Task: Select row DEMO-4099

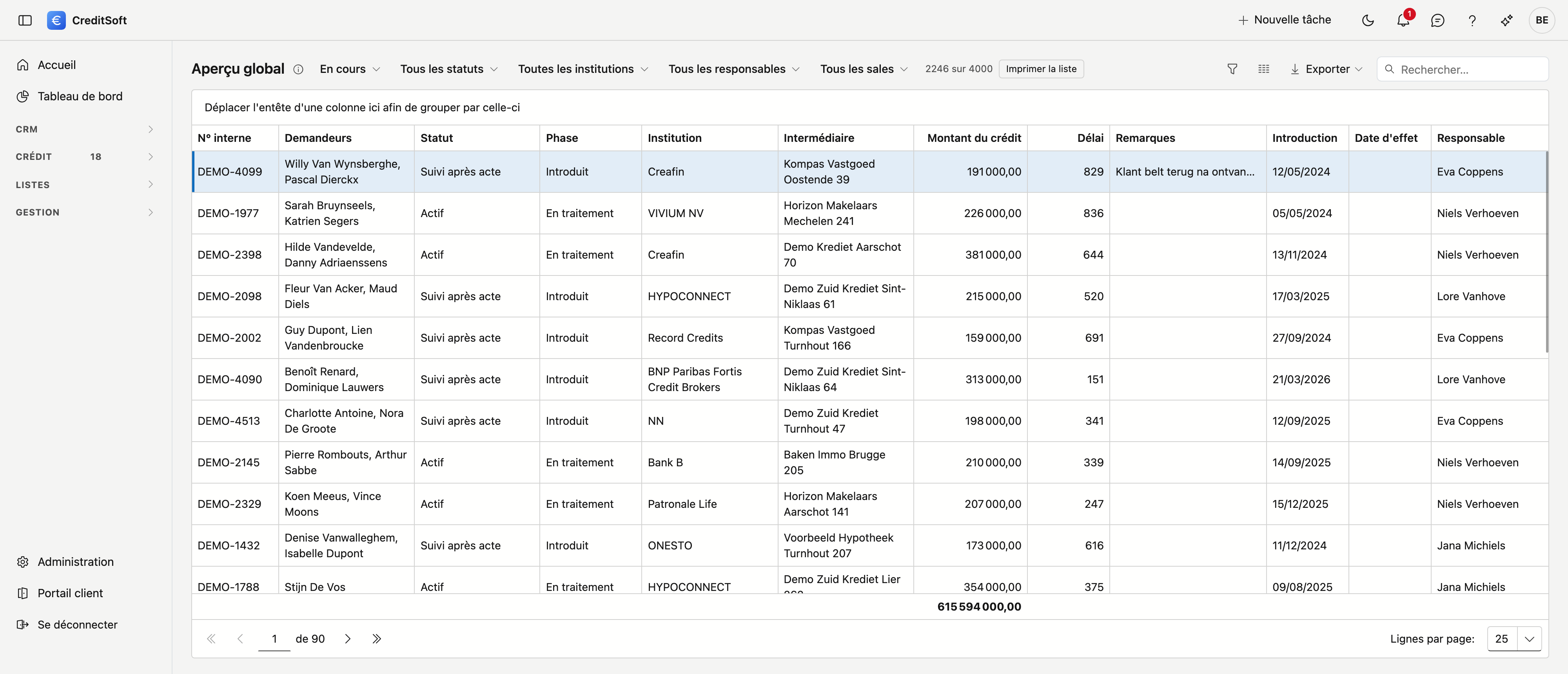Action: click(870, 172)
